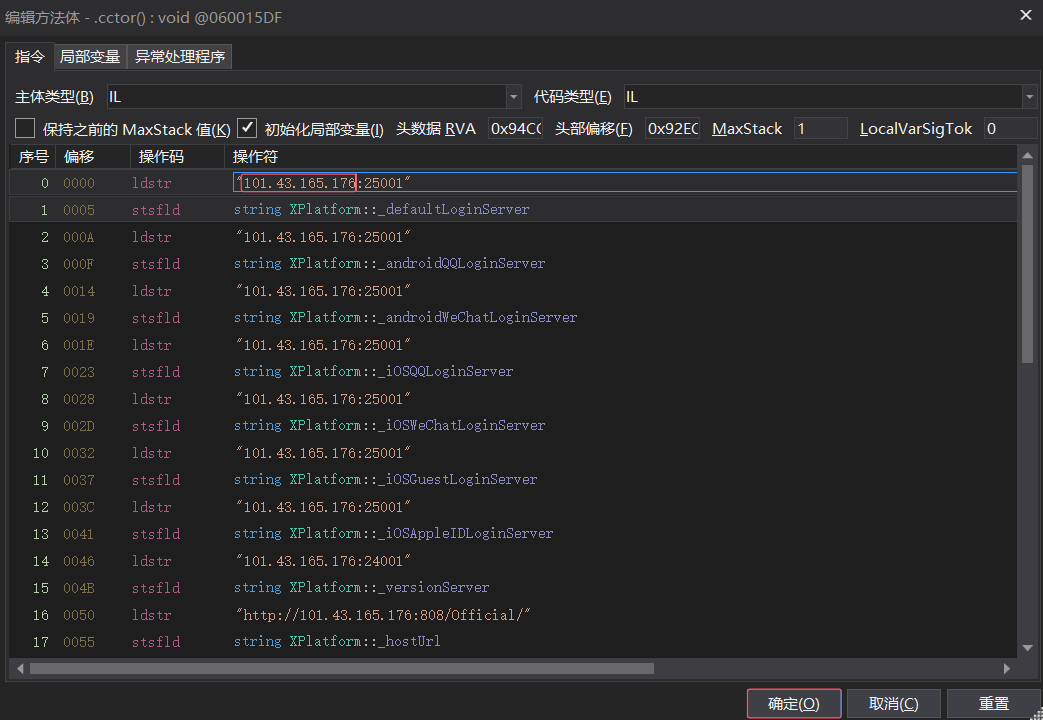Image resolution: width=1043 pixels, height=720 pixels.
Task: Click the 头数据 RVA input field
Action: tap(515, 129)
